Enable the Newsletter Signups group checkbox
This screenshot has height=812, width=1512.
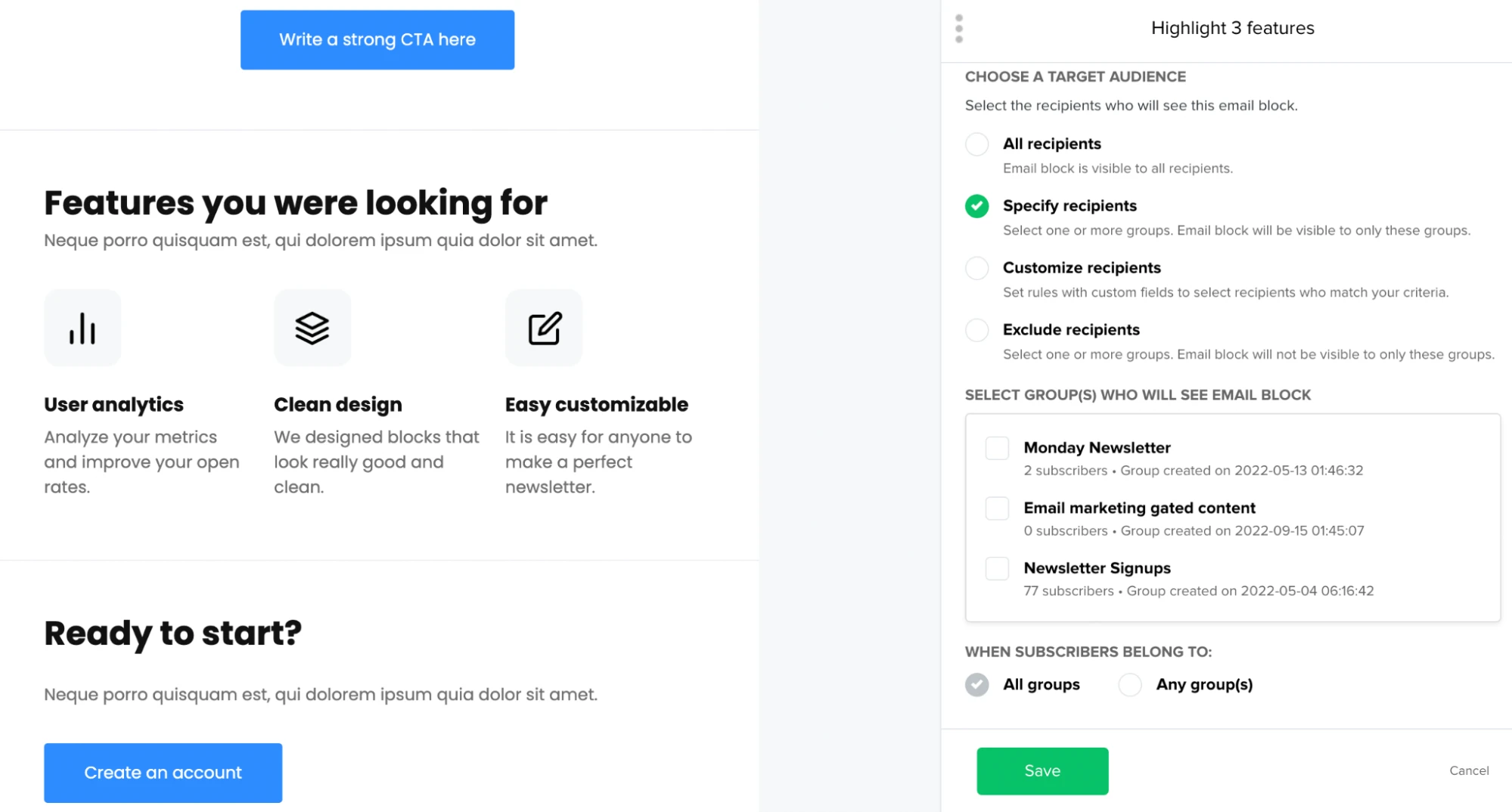coord(997,568)
